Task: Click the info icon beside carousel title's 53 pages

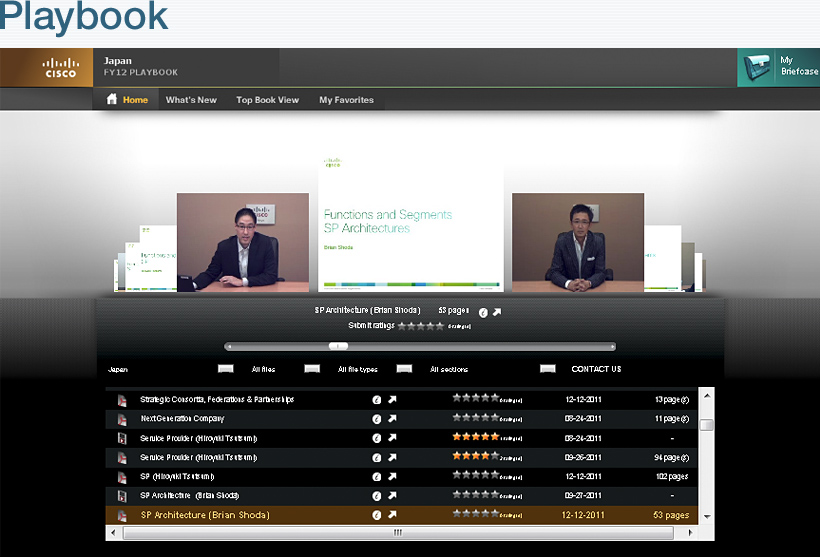Action: [482, 312]
